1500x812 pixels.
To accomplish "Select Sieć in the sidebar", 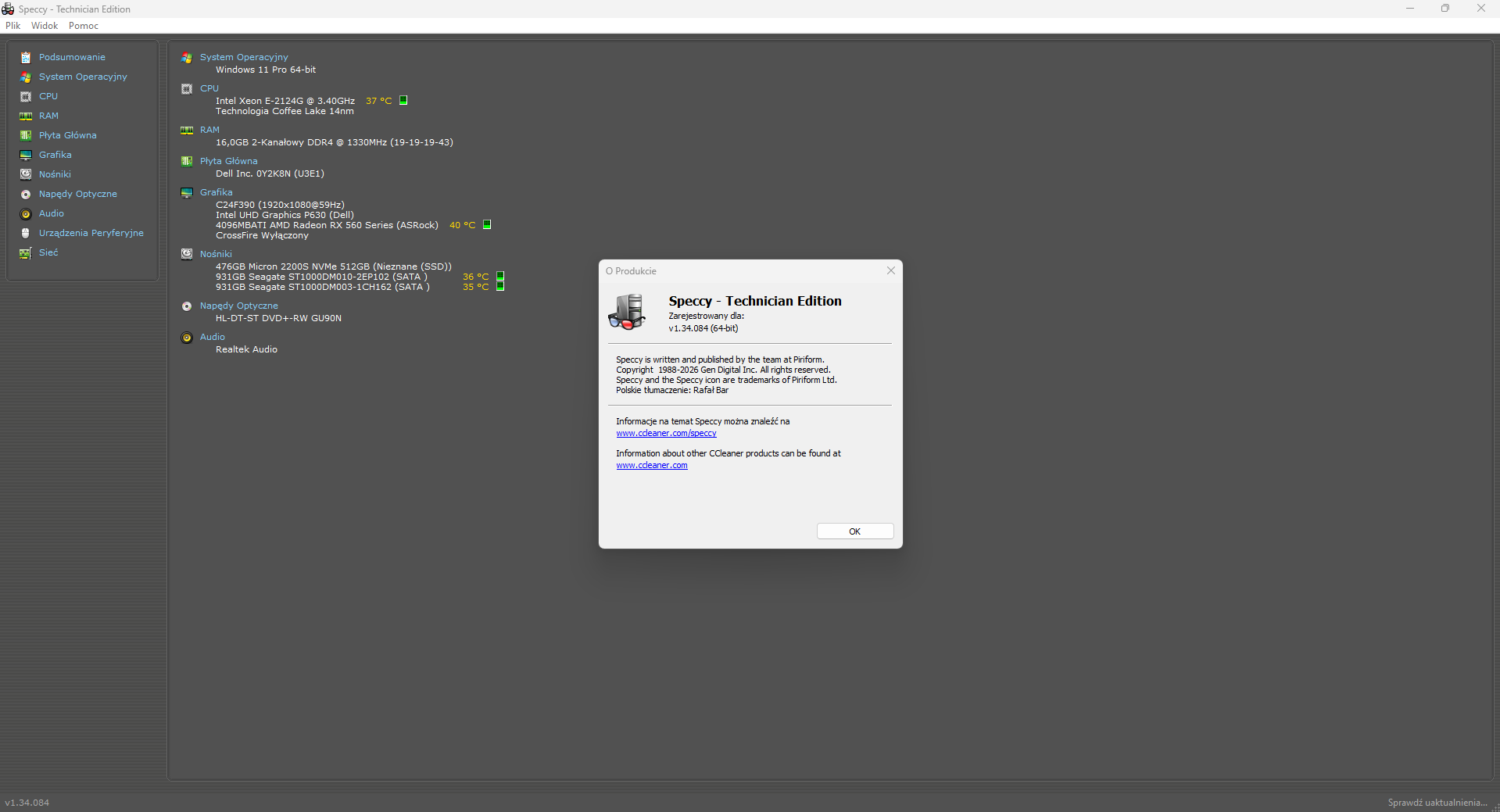I will point(48,252).
